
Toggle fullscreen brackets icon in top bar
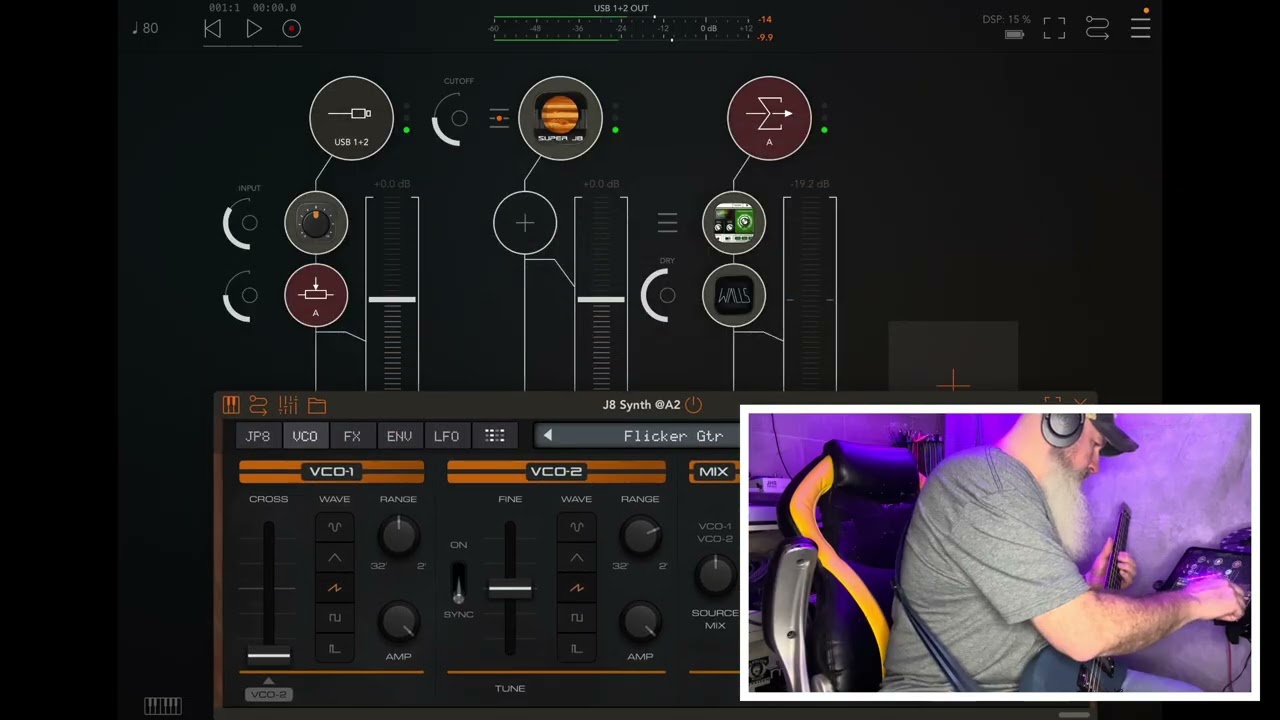1054,28
